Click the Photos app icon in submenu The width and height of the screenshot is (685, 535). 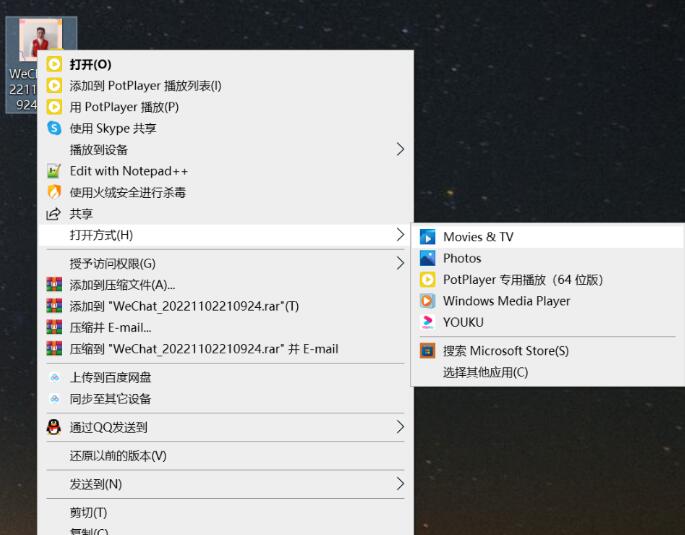pyautogui.click(x=427, y=258)
